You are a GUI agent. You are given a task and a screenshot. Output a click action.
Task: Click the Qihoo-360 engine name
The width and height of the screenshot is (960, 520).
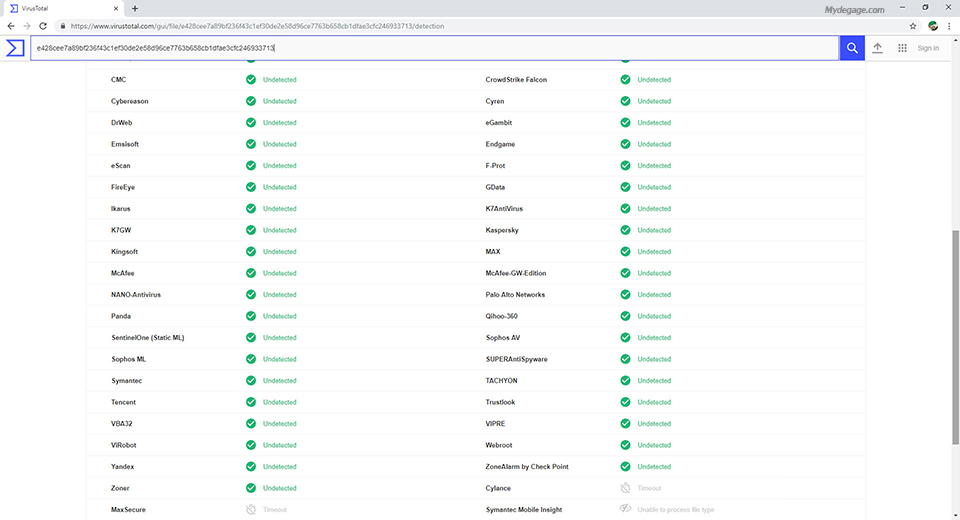pos(501,316)
